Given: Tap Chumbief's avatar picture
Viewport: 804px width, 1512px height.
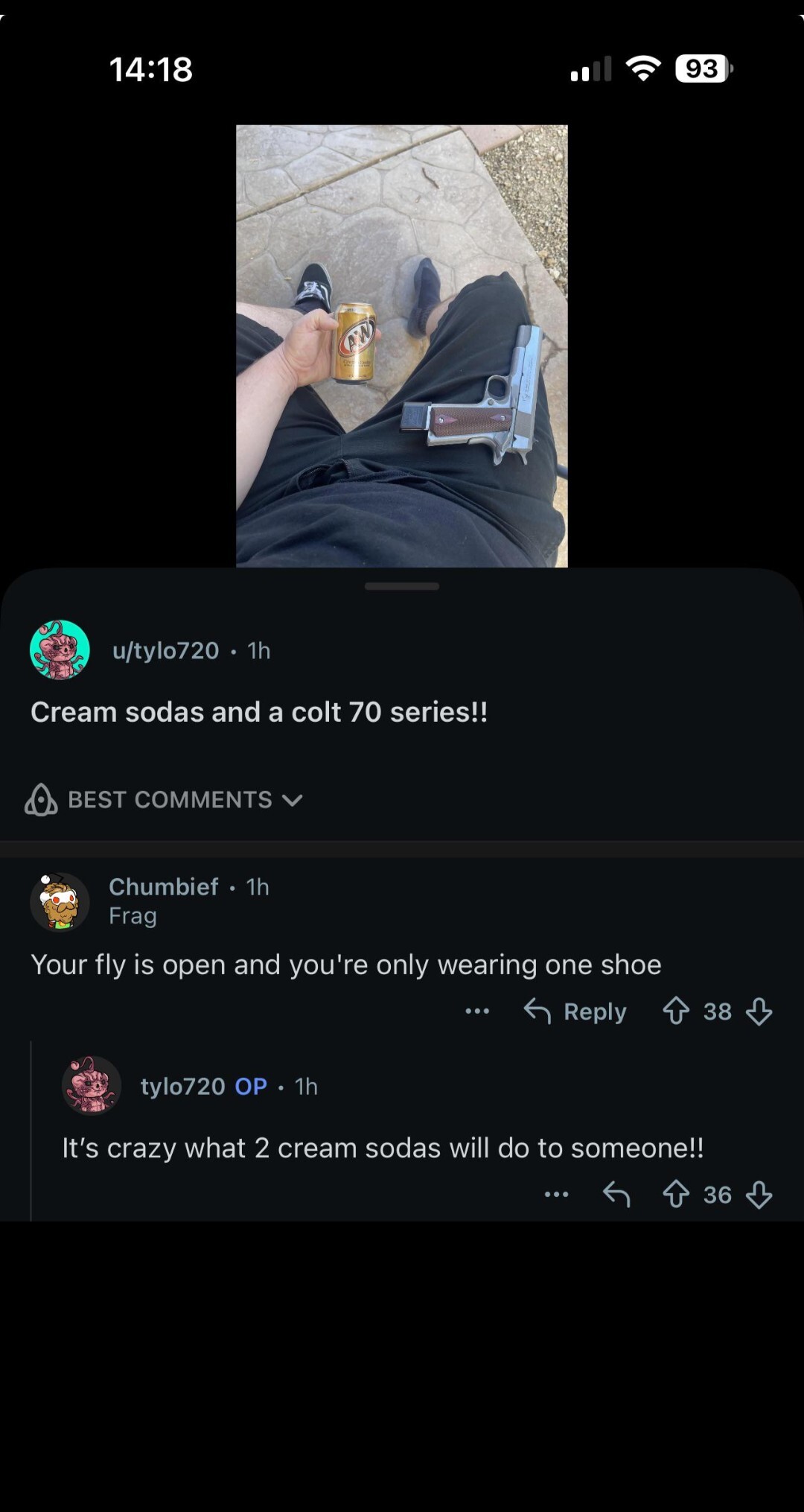Looking at the screenshot, I should (x=60, y=901).
